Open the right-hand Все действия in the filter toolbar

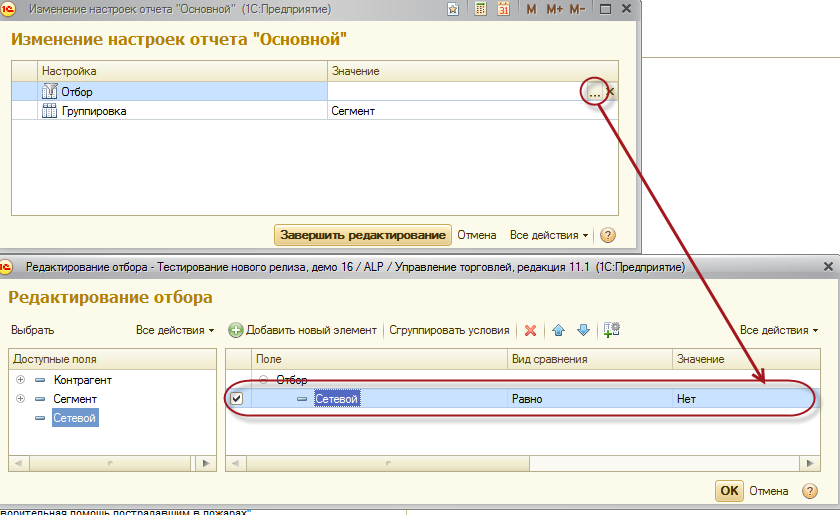[x=779, y=330]
